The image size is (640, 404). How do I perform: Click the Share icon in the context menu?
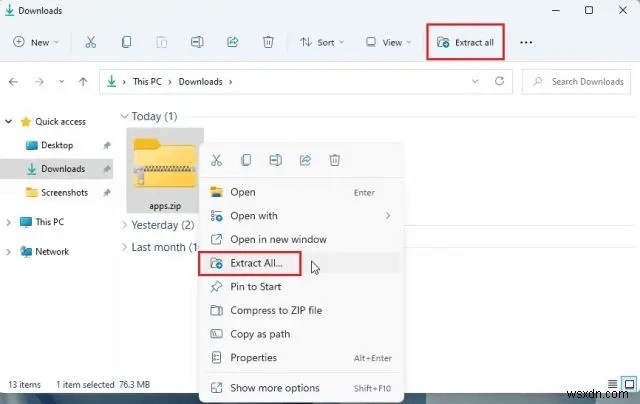(305, 160)
